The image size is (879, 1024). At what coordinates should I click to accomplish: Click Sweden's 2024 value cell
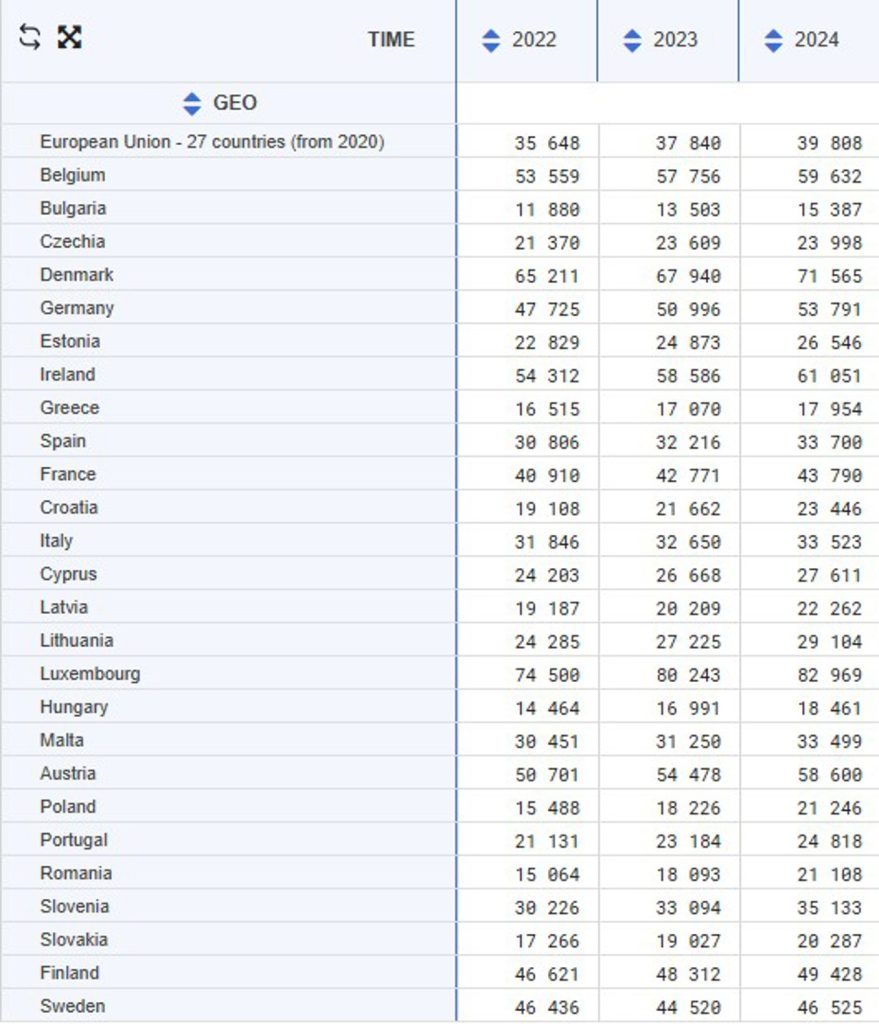pos(831,1005)
